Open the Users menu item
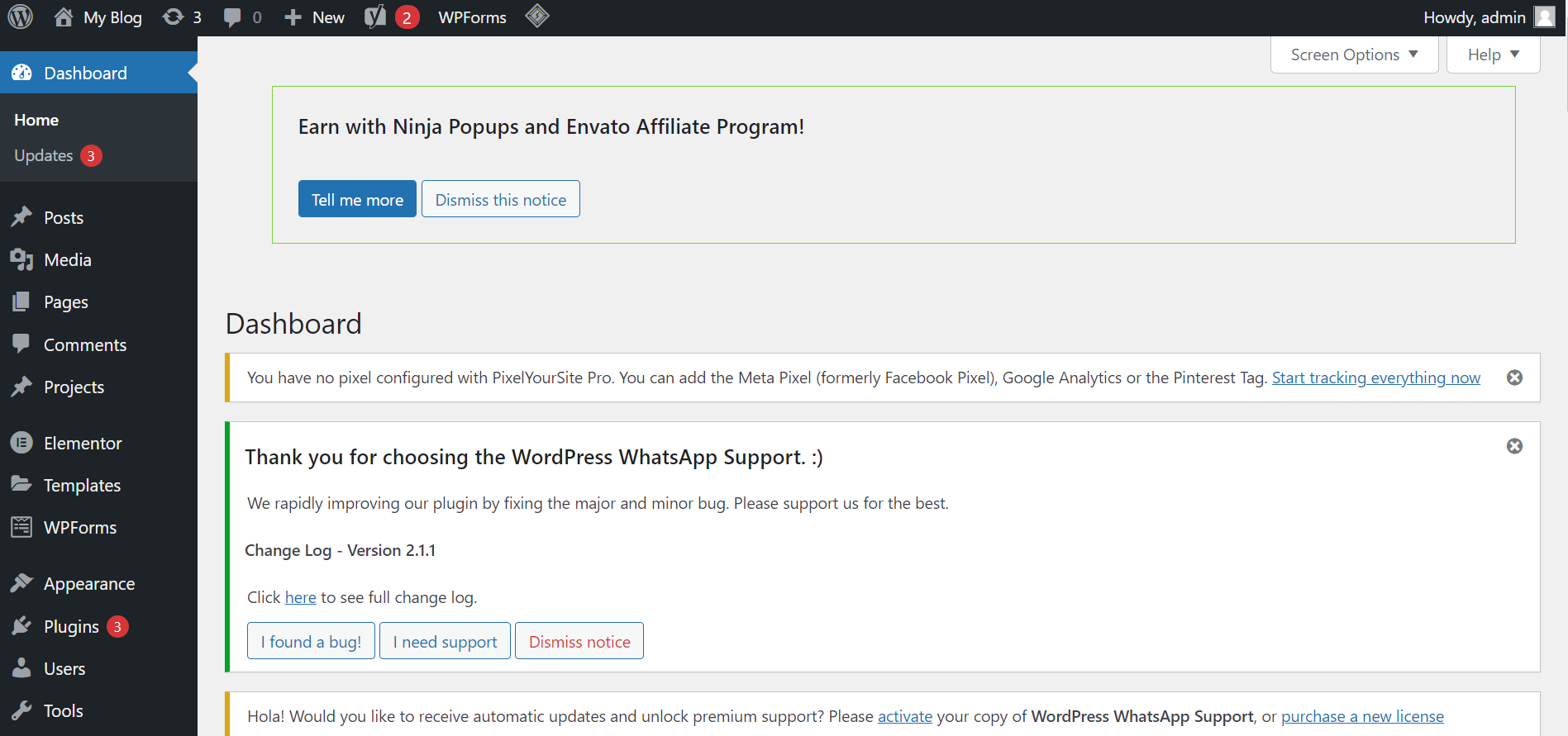 64,668
